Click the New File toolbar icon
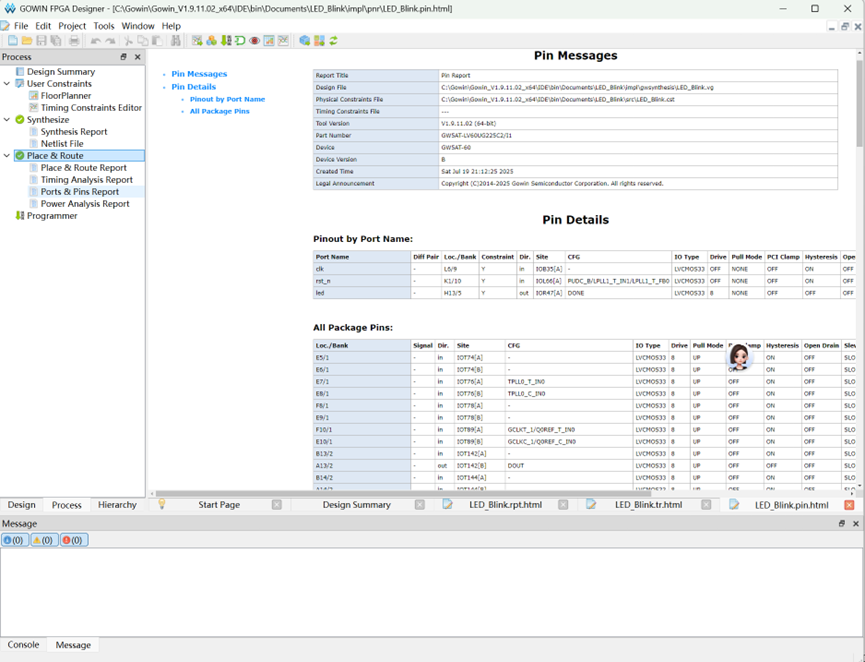This screenshot has width=865, height=662. 12,41
